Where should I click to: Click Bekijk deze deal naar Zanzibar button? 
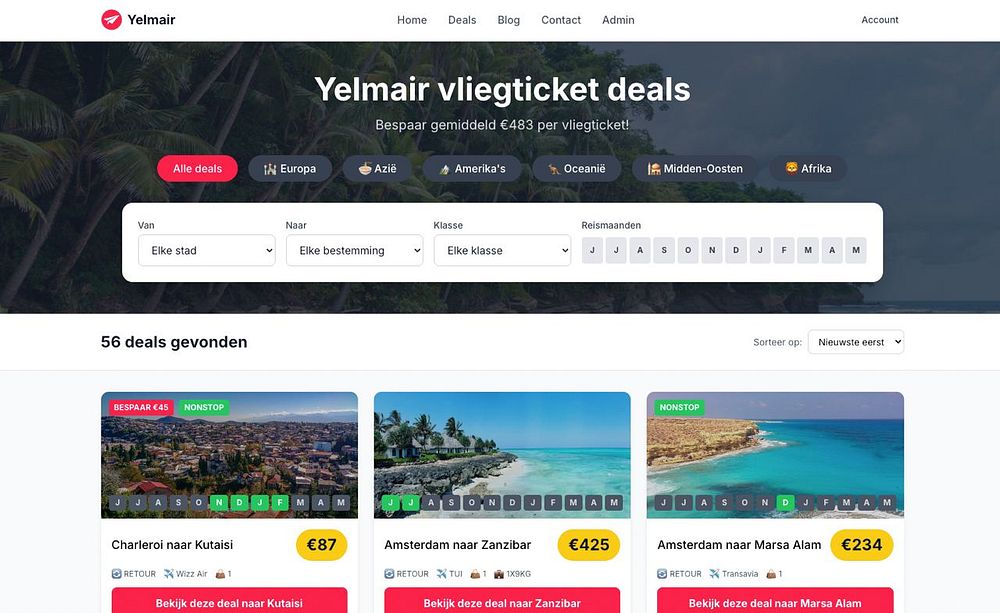click(x=502, y=601)
